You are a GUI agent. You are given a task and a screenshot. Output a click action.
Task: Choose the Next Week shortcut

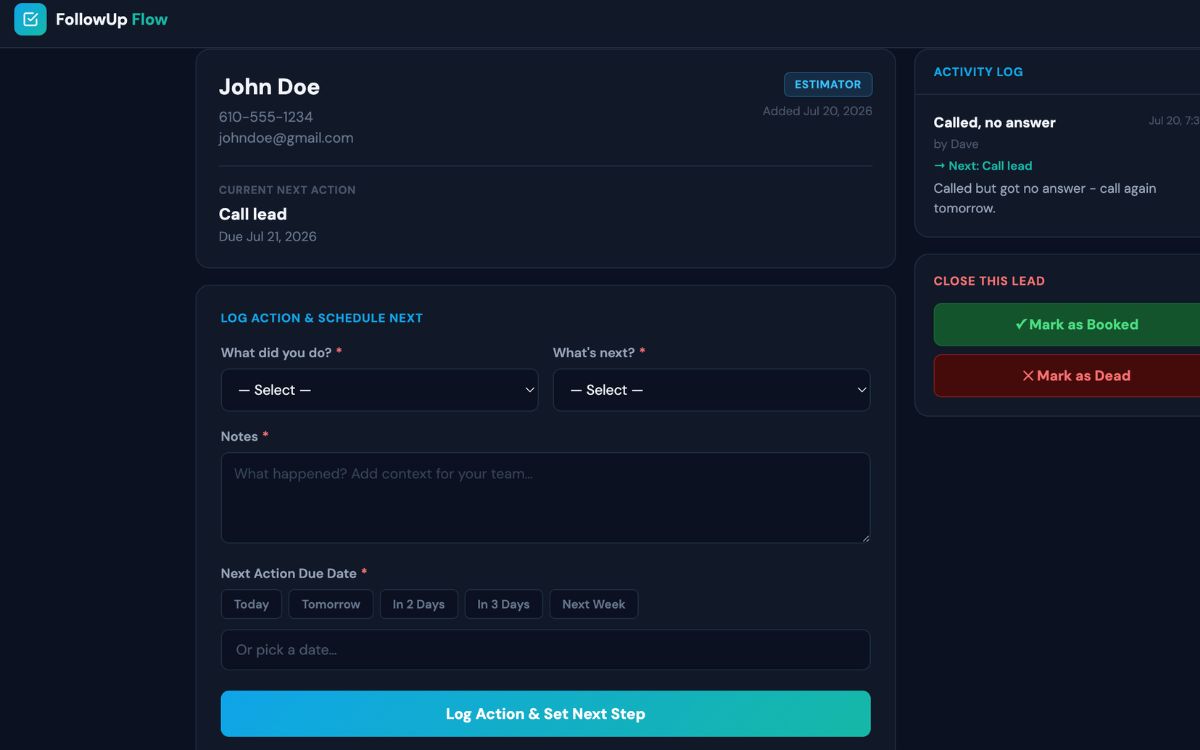point(593,604)
